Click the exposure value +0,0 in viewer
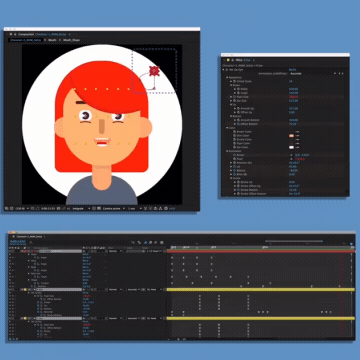 pos(172,208)
